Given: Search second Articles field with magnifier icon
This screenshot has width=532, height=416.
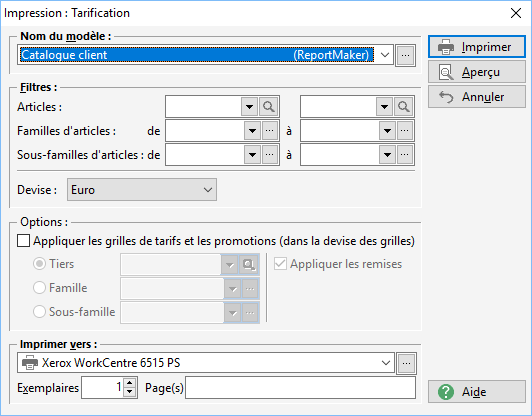Looking at the screenshot, I should pos(404,107).
